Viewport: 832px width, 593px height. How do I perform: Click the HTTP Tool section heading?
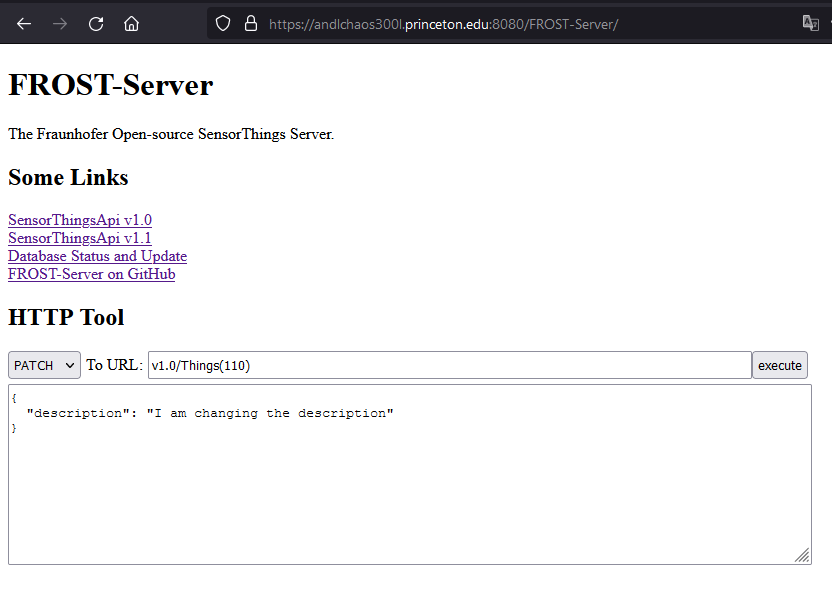66,318
